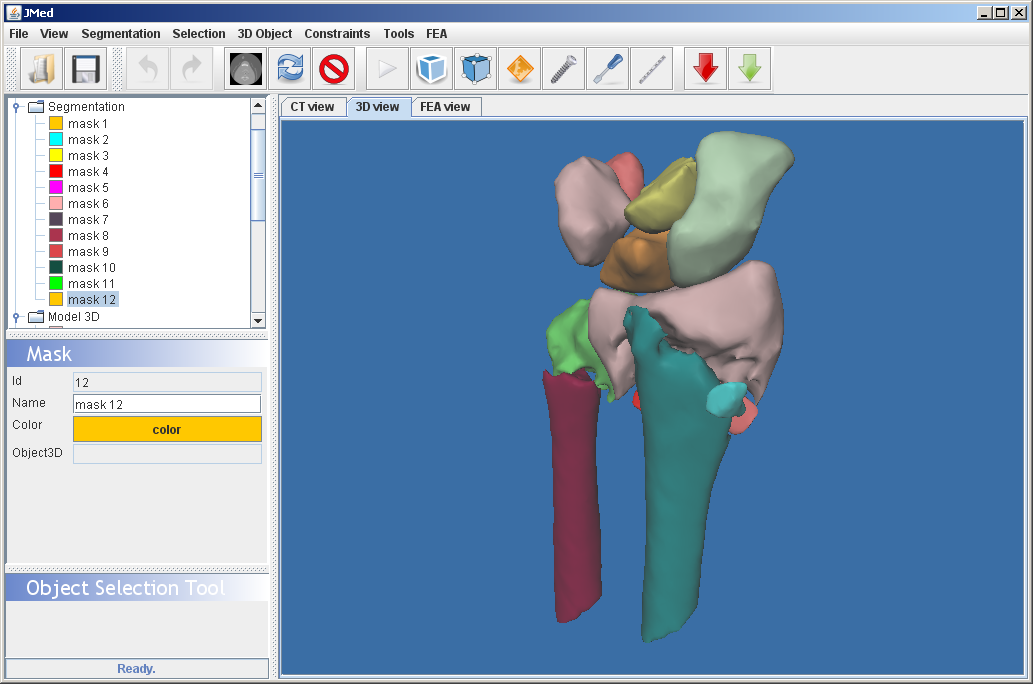Click the blue refresh arrows icon
This screenshot has height=684, width=1033.
point(290,69)
